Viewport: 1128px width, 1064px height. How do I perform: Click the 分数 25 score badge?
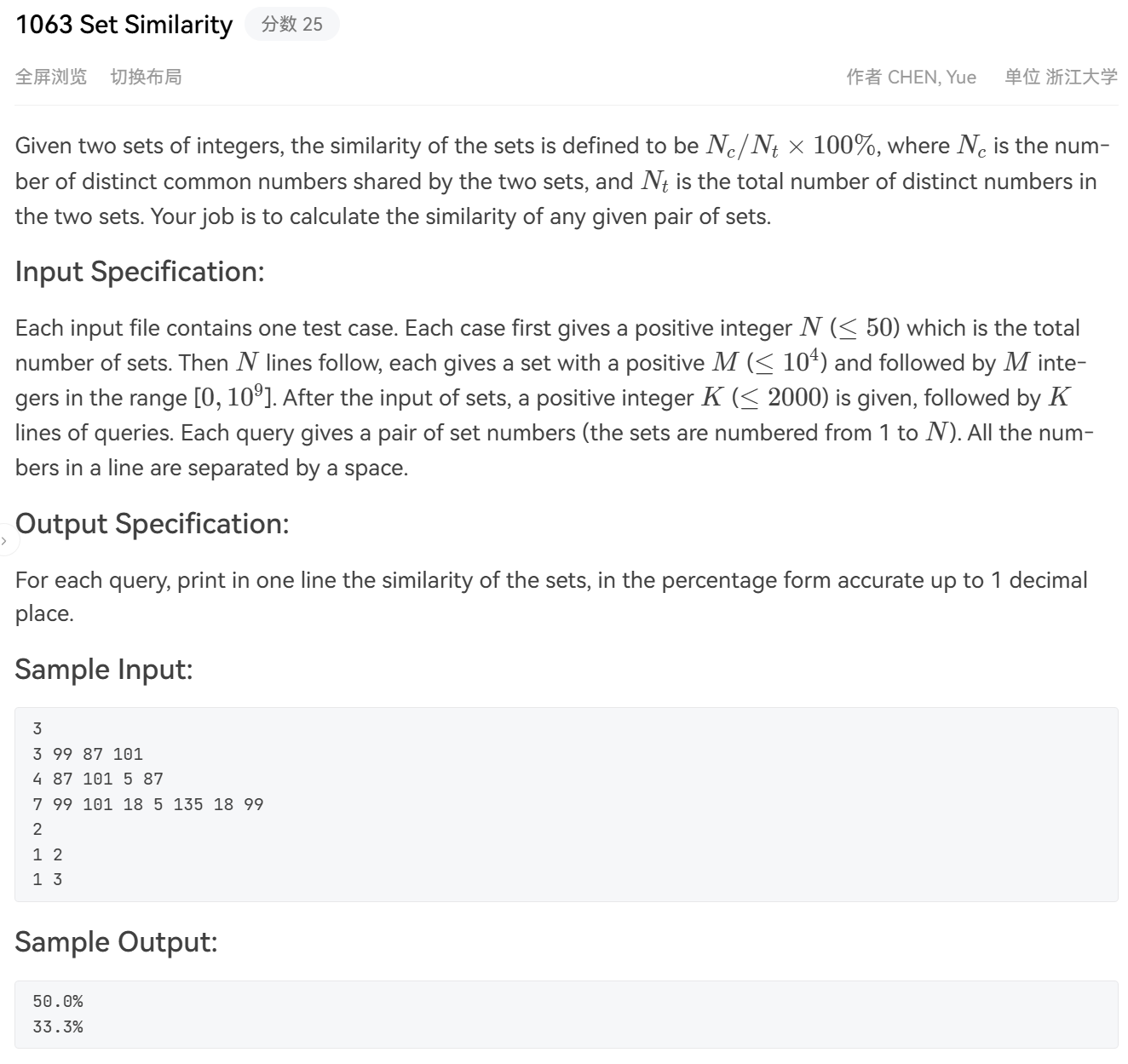pyautogui.click(x=291, y=24)
